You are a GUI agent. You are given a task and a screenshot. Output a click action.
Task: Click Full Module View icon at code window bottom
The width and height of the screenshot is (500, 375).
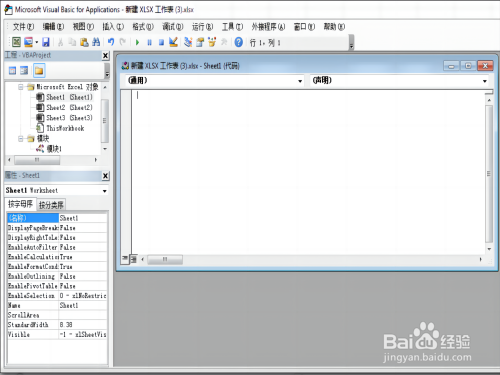pos(133,259)
